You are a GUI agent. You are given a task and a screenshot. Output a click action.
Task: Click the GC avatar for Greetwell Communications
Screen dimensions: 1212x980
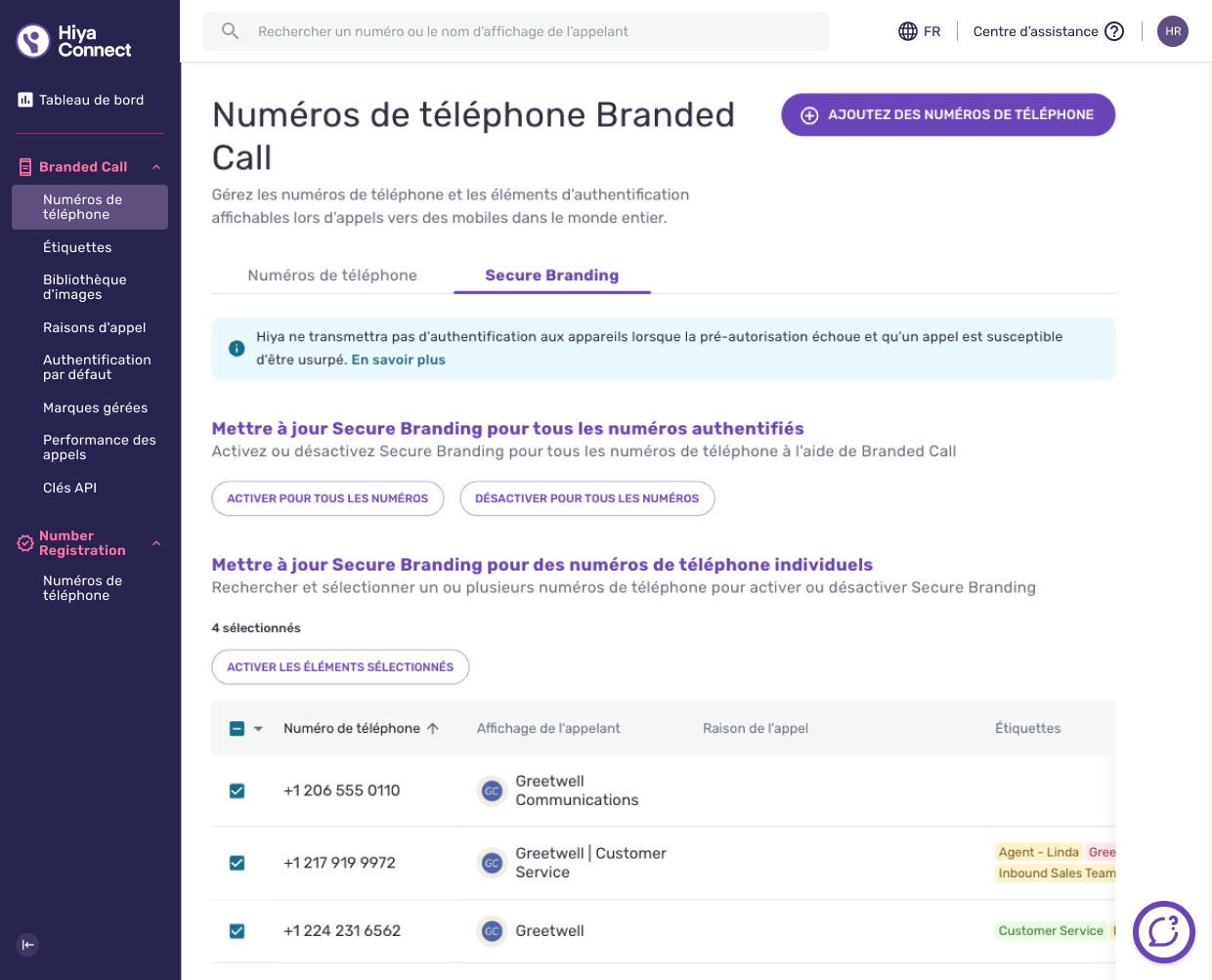492,791
